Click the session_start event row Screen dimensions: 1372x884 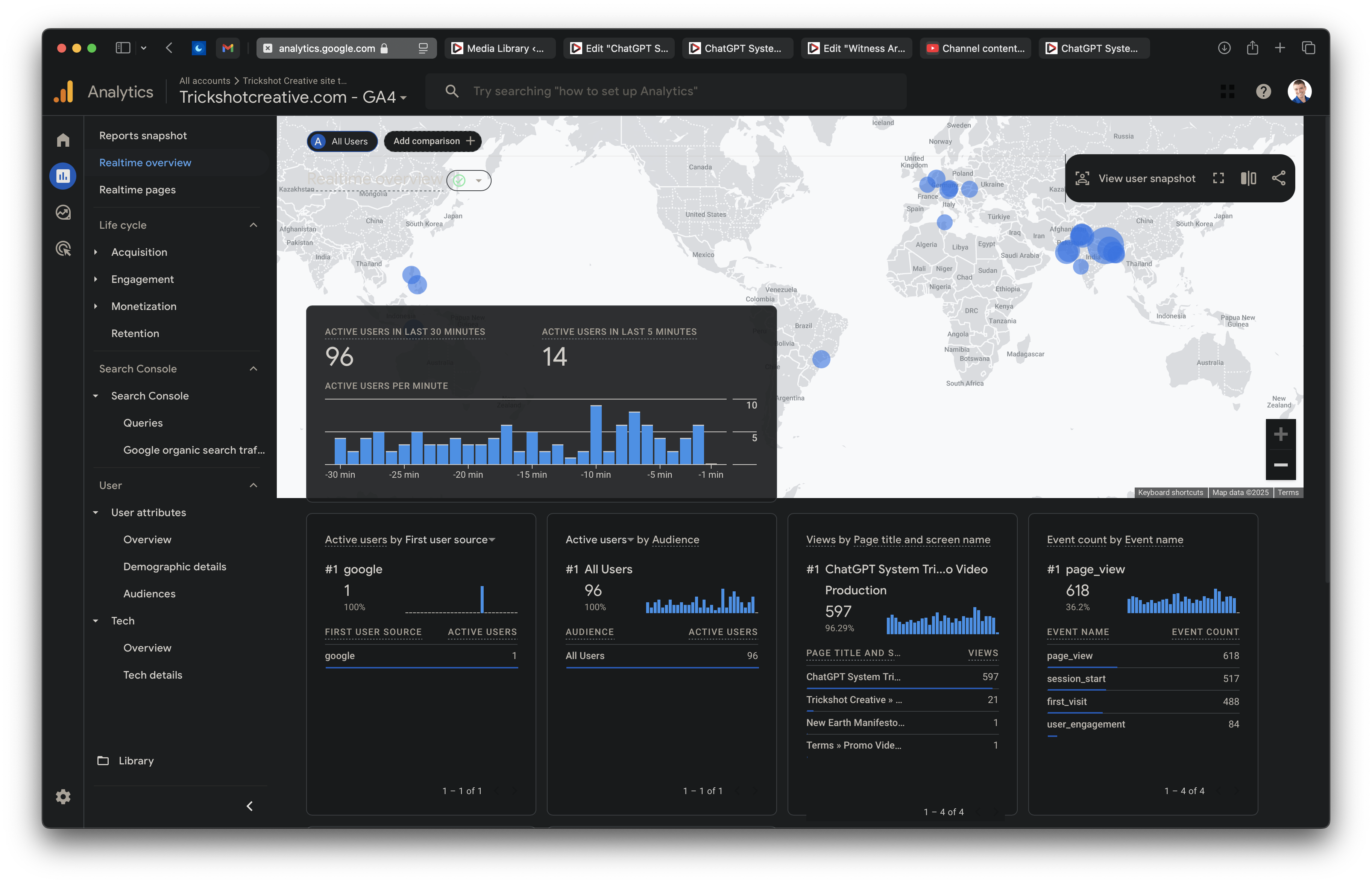(1143, 679)
